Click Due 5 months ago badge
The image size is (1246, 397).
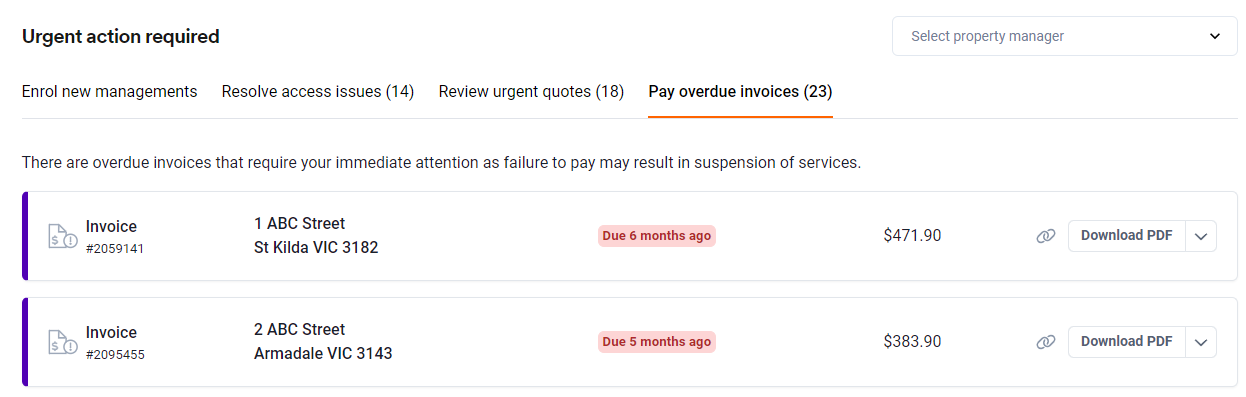[657, 342]
